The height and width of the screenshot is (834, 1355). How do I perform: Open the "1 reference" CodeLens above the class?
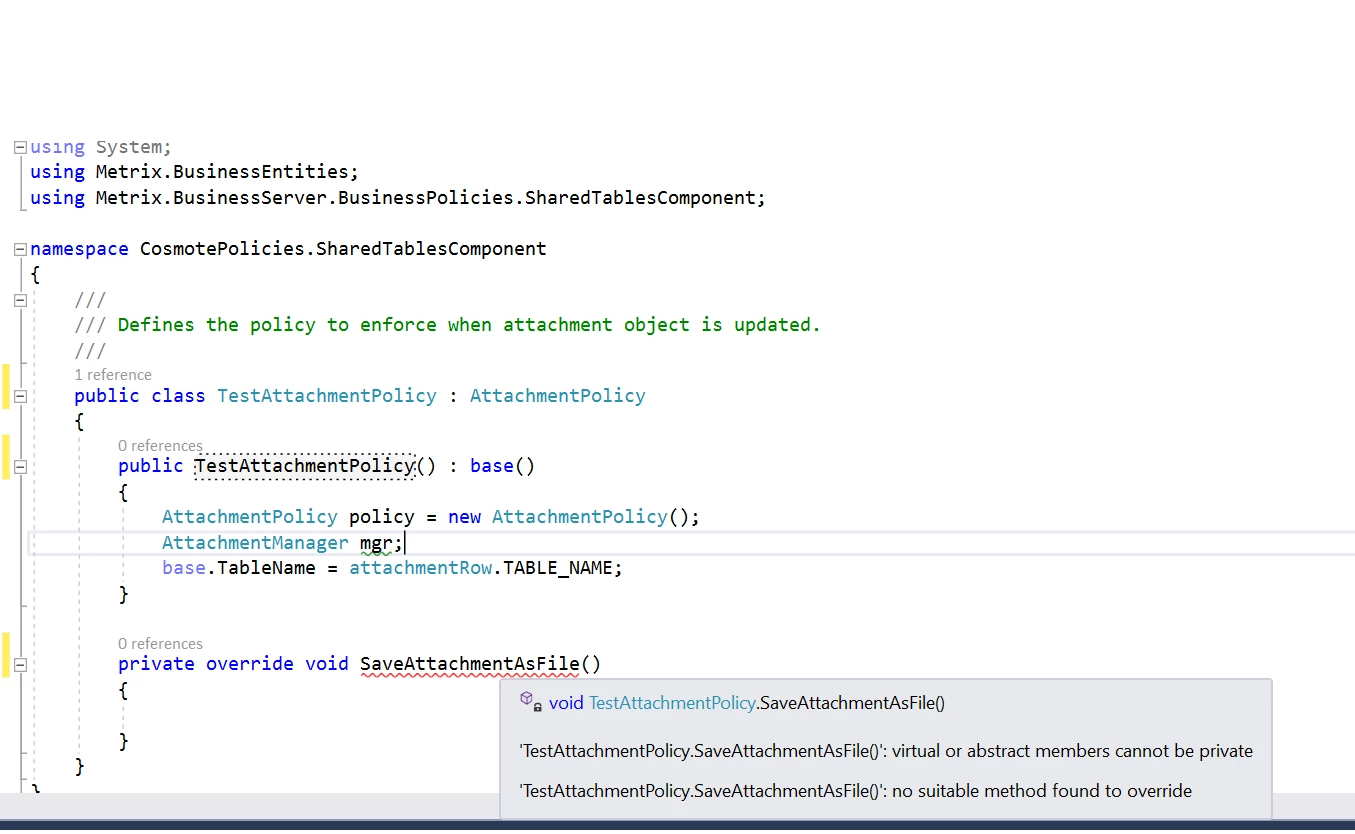[x=113, y=375]
